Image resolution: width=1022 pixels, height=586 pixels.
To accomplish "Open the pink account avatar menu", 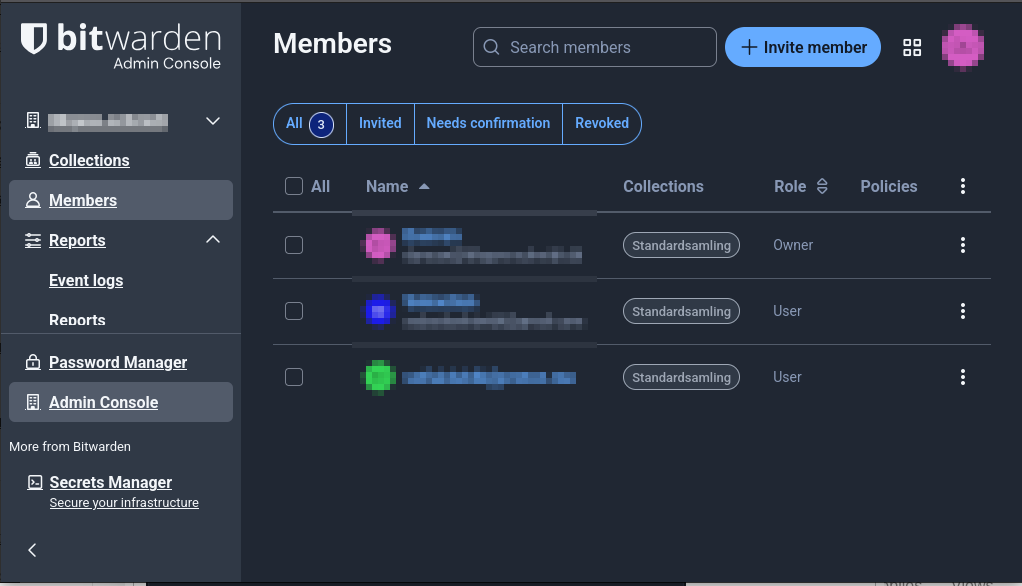I will tap(963, 47).
